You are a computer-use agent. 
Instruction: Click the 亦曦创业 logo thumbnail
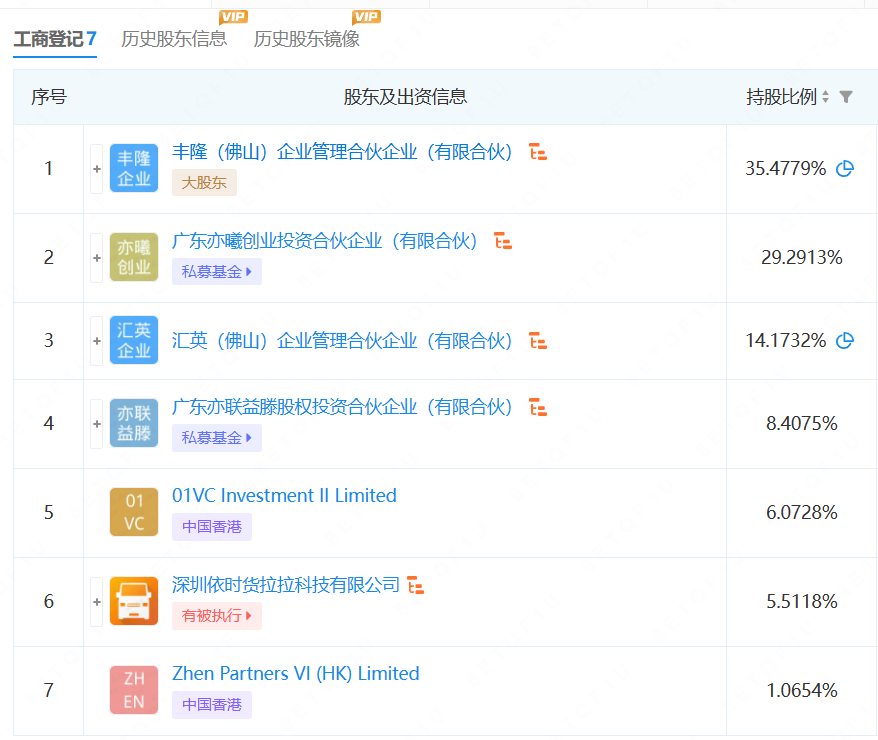pos(134,257)
